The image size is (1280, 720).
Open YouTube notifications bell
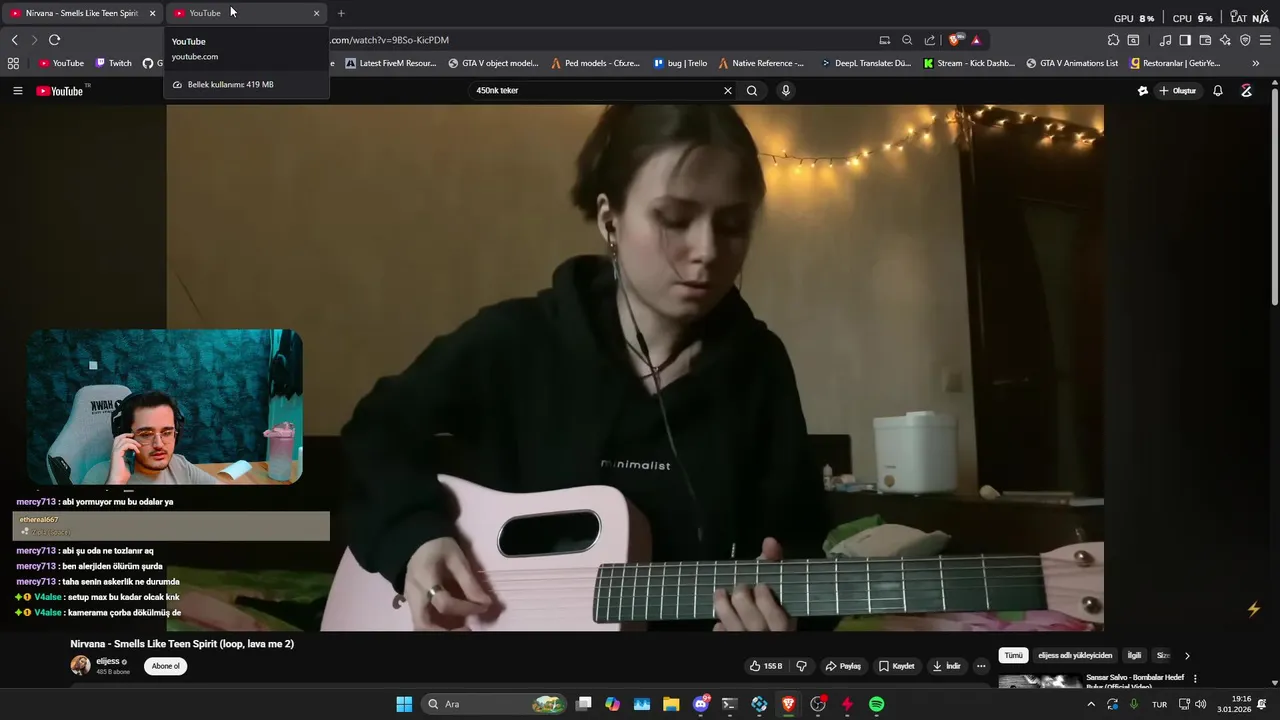[1218, 91]
